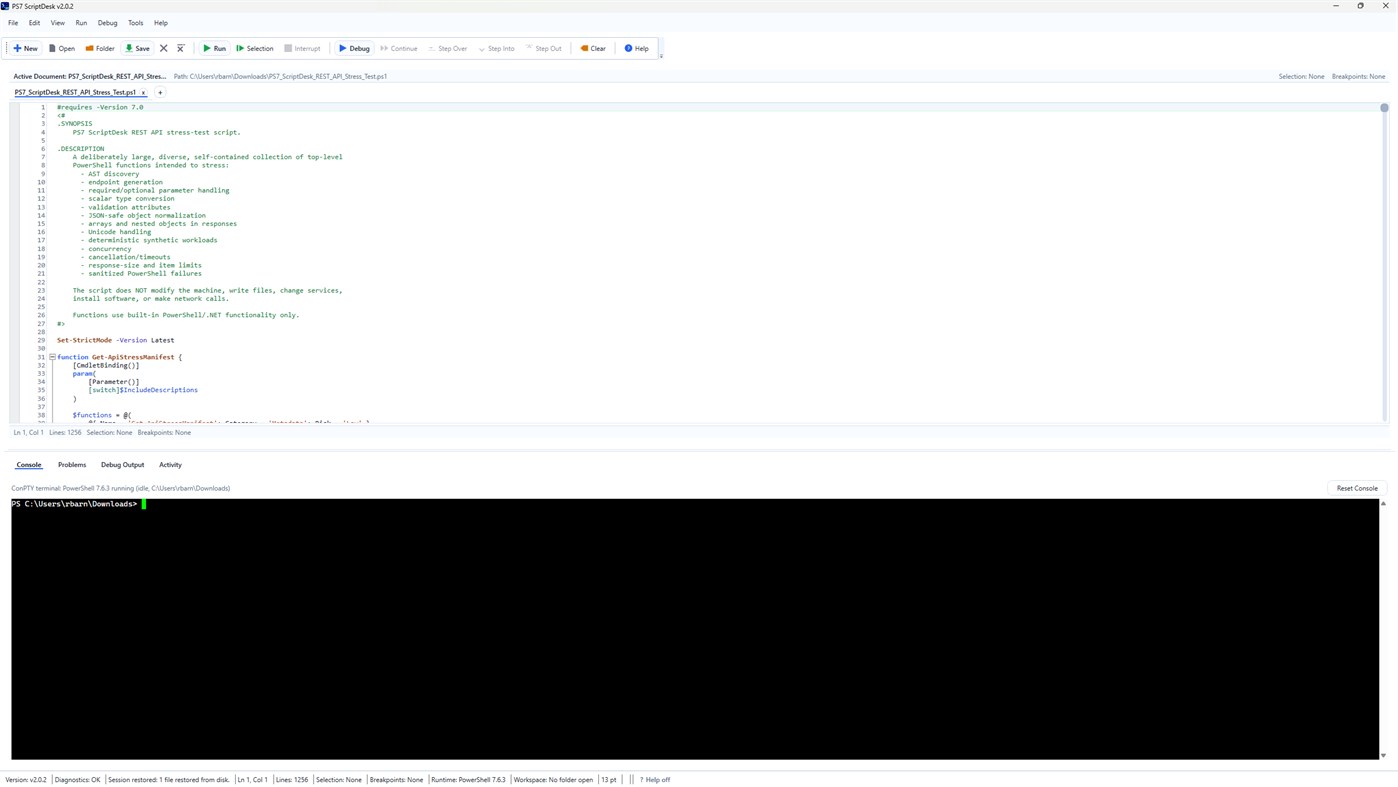This screenshot has width=1398, height=787.
Task: Open the Tools menu
Action: (135, 23)
